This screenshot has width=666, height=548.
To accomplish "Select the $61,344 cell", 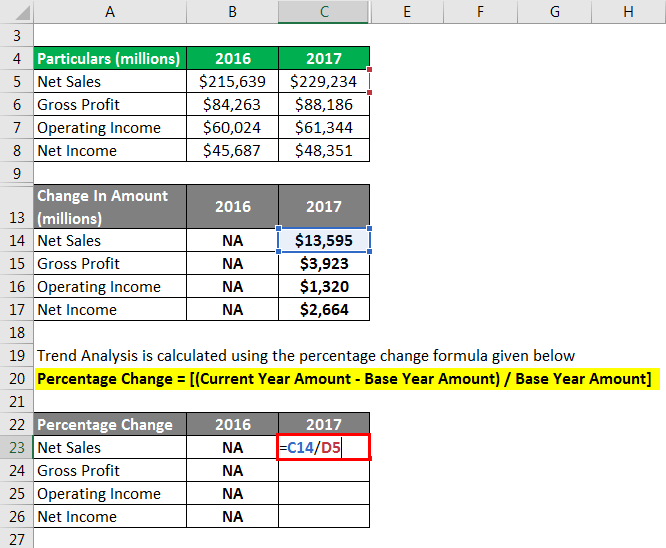I will (324, 127).
